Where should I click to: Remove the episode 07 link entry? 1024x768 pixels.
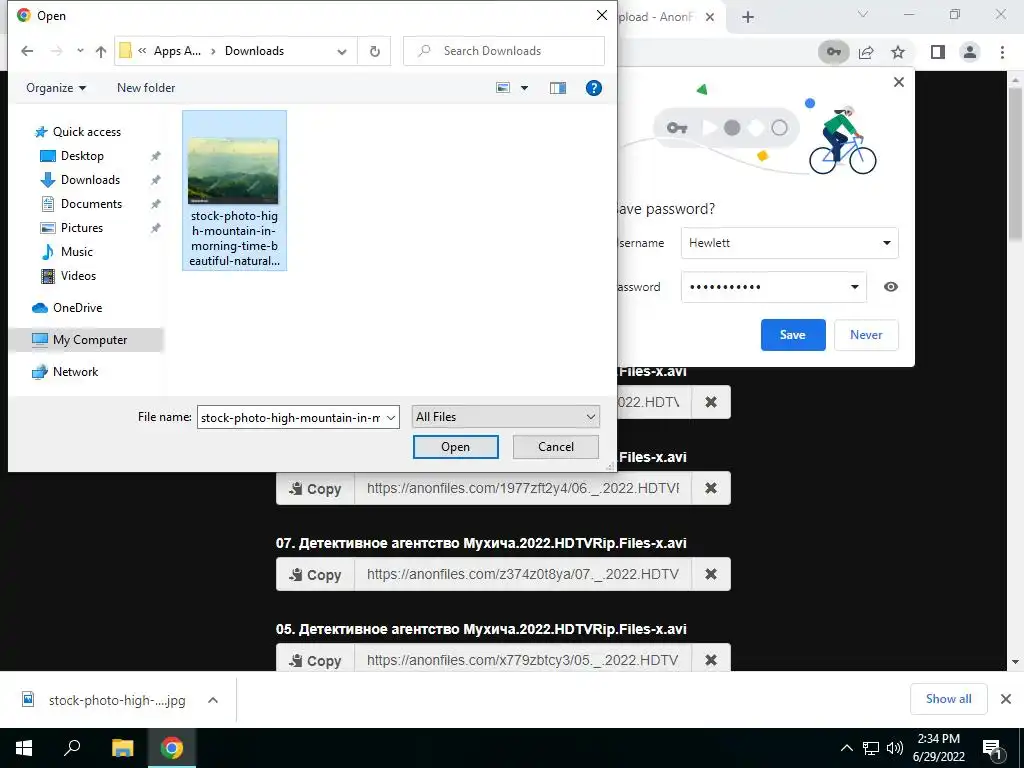point(711,575)
